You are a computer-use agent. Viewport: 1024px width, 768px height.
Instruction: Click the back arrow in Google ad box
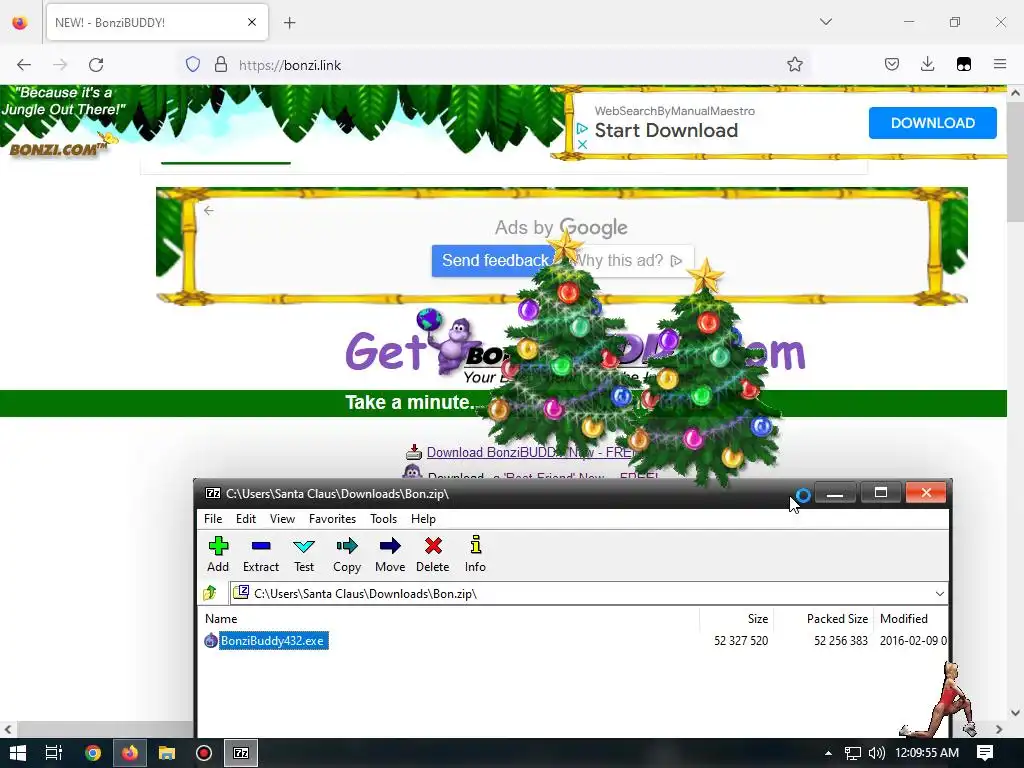tap(208, 210)
